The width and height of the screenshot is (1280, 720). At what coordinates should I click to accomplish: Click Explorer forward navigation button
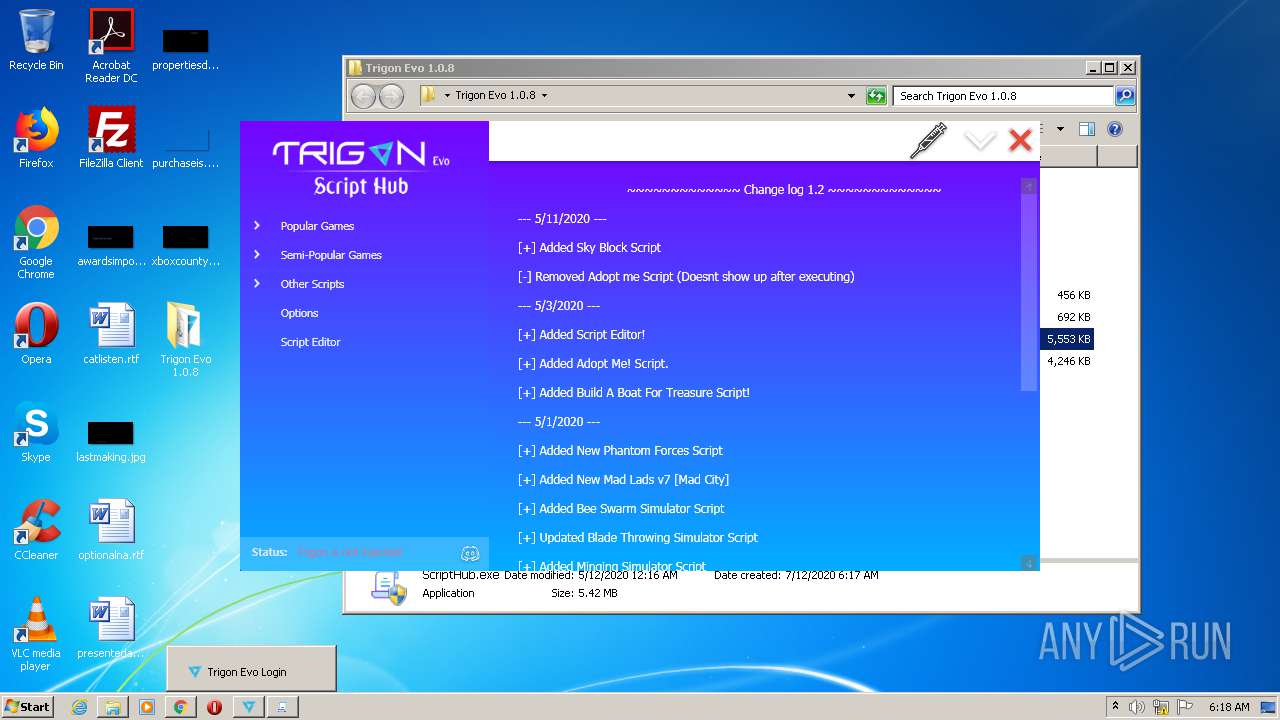click(391, 96)
